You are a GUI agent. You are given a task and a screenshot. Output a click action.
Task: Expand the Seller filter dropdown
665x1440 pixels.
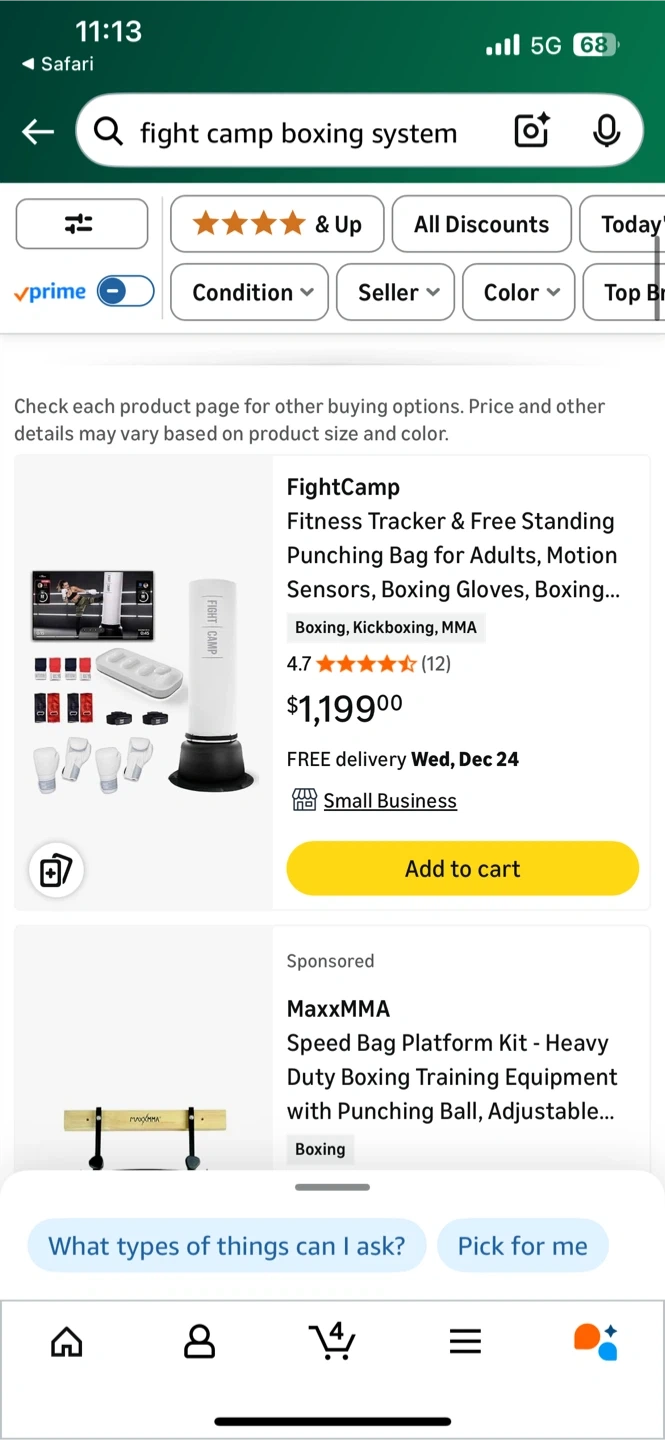click(396, 292)
